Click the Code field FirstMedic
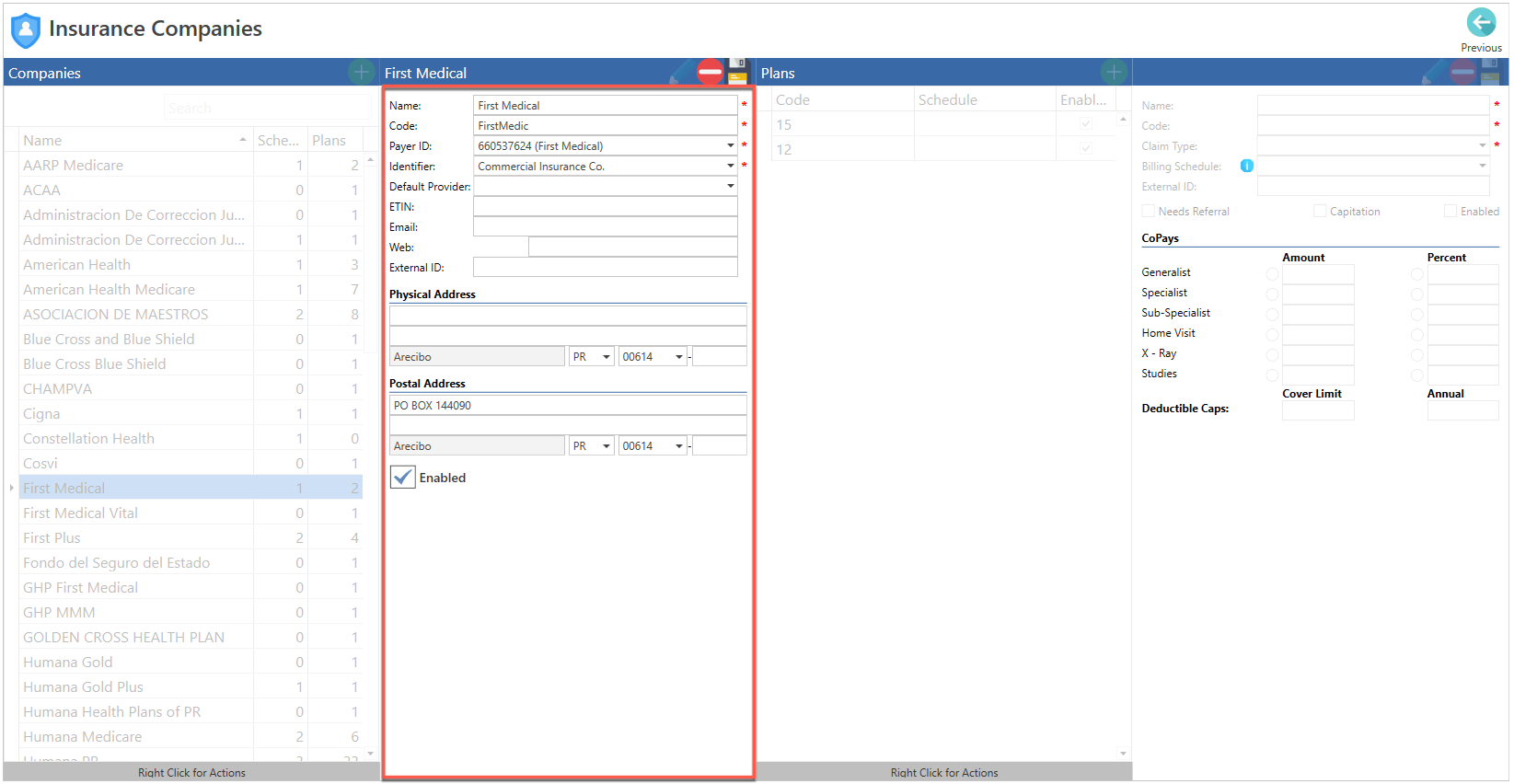 pos(605,125)
